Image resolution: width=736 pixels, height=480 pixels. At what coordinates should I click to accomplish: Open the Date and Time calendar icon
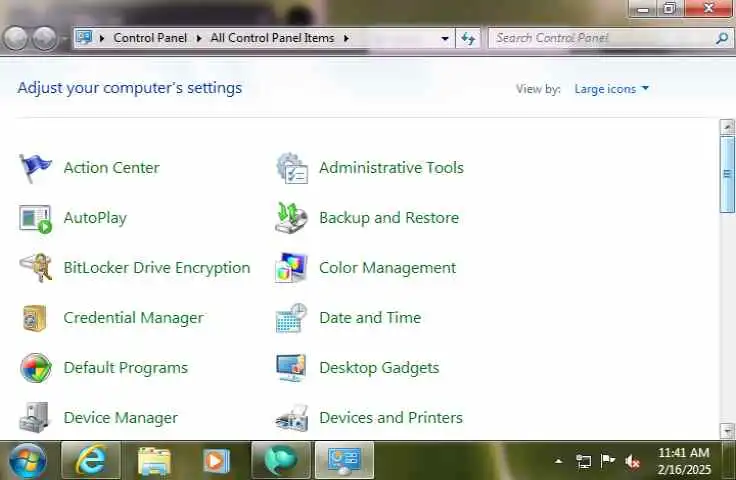[291, 318]
